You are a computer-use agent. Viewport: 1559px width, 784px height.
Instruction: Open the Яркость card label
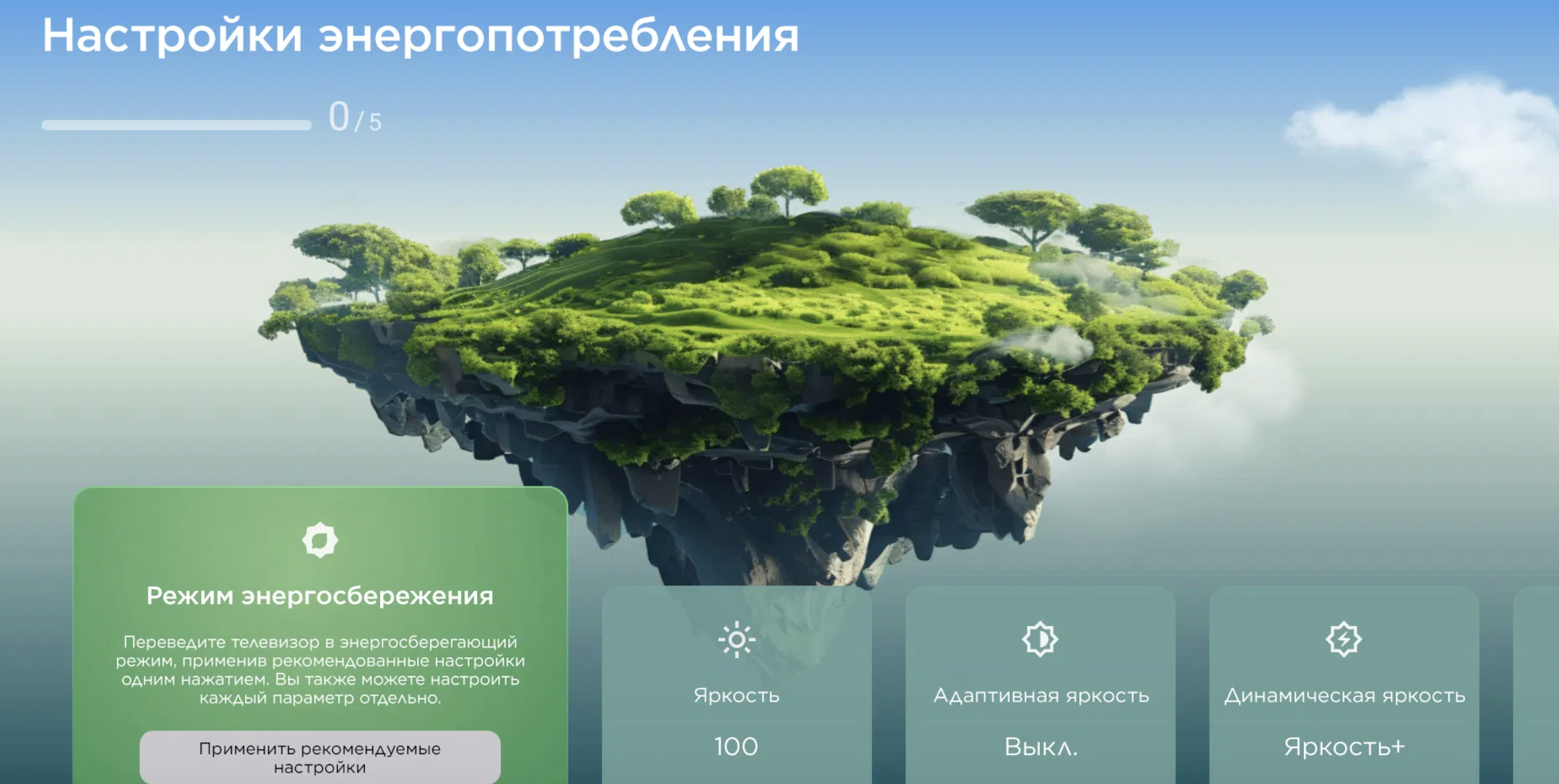click(736, 696)
